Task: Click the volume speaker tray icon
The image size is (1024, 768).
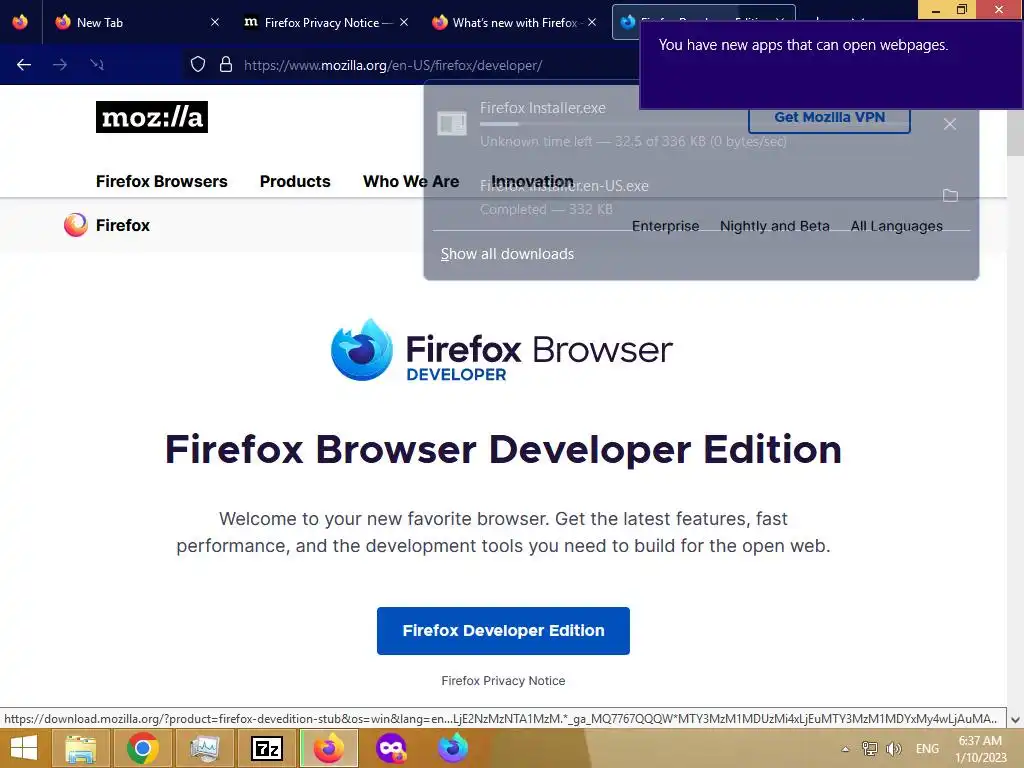Action: tap(894, 749)
